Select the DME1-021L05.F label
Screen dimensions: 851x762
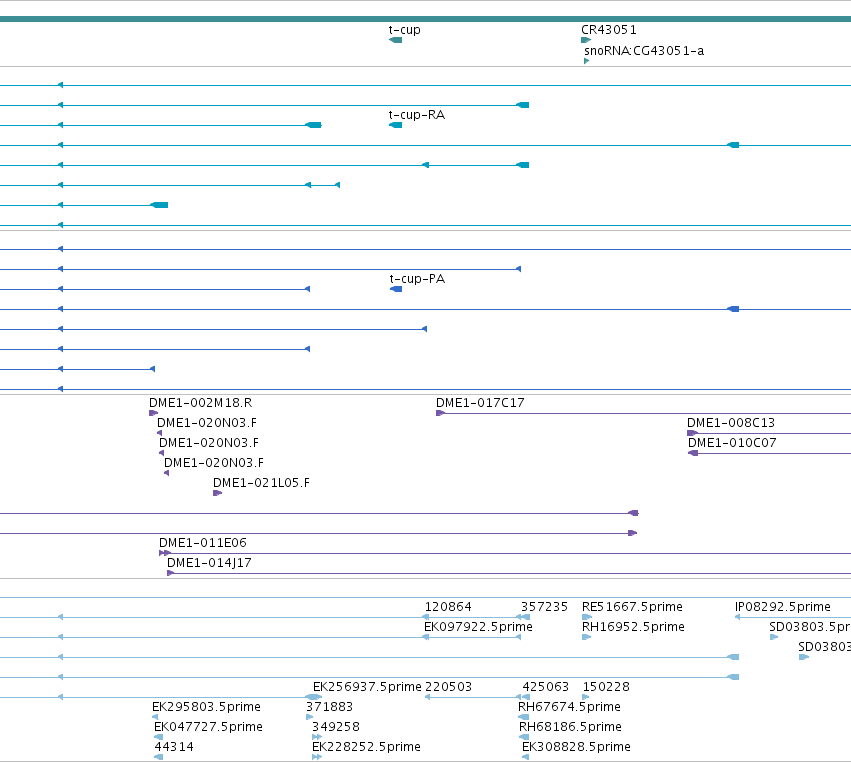261,483
